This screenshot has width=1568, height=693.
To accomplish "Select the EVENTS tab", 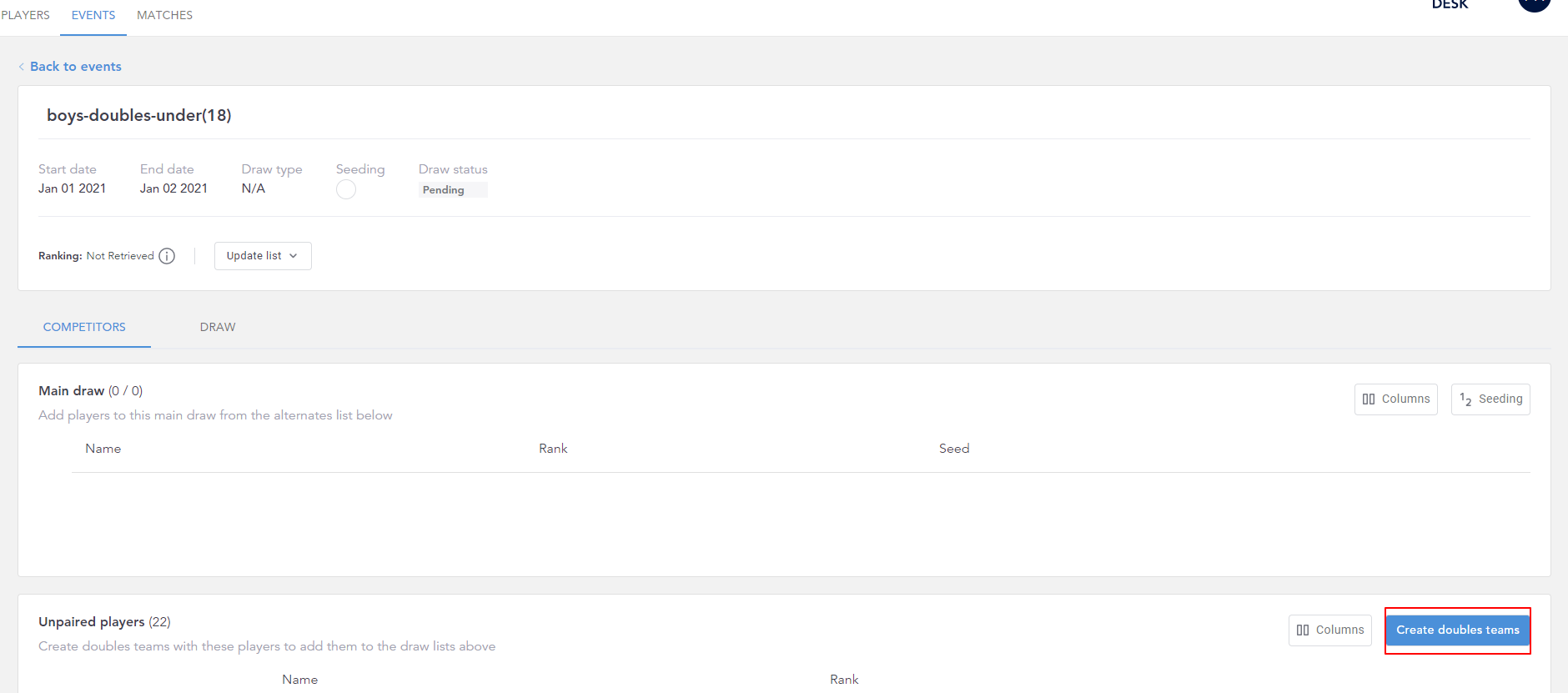I will click(x=93, y=15).
